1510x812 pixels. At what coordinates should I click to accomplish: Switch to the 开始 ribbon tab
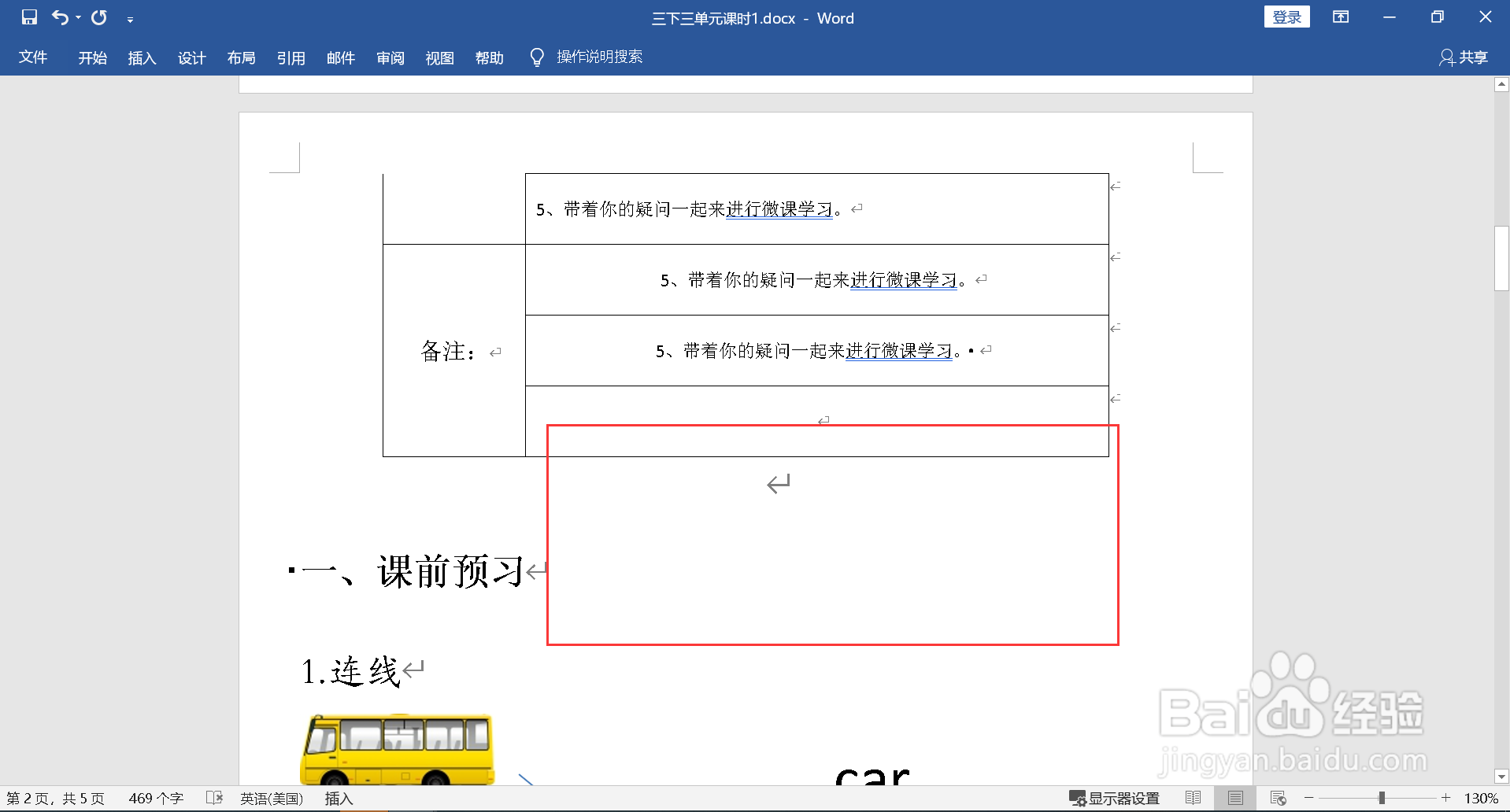pos(93,57)
